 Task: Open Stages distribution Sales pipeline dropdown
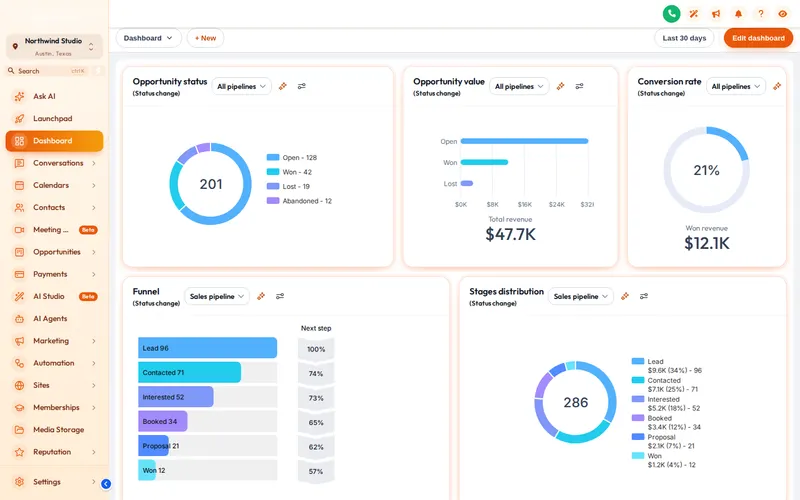[580, 296]
